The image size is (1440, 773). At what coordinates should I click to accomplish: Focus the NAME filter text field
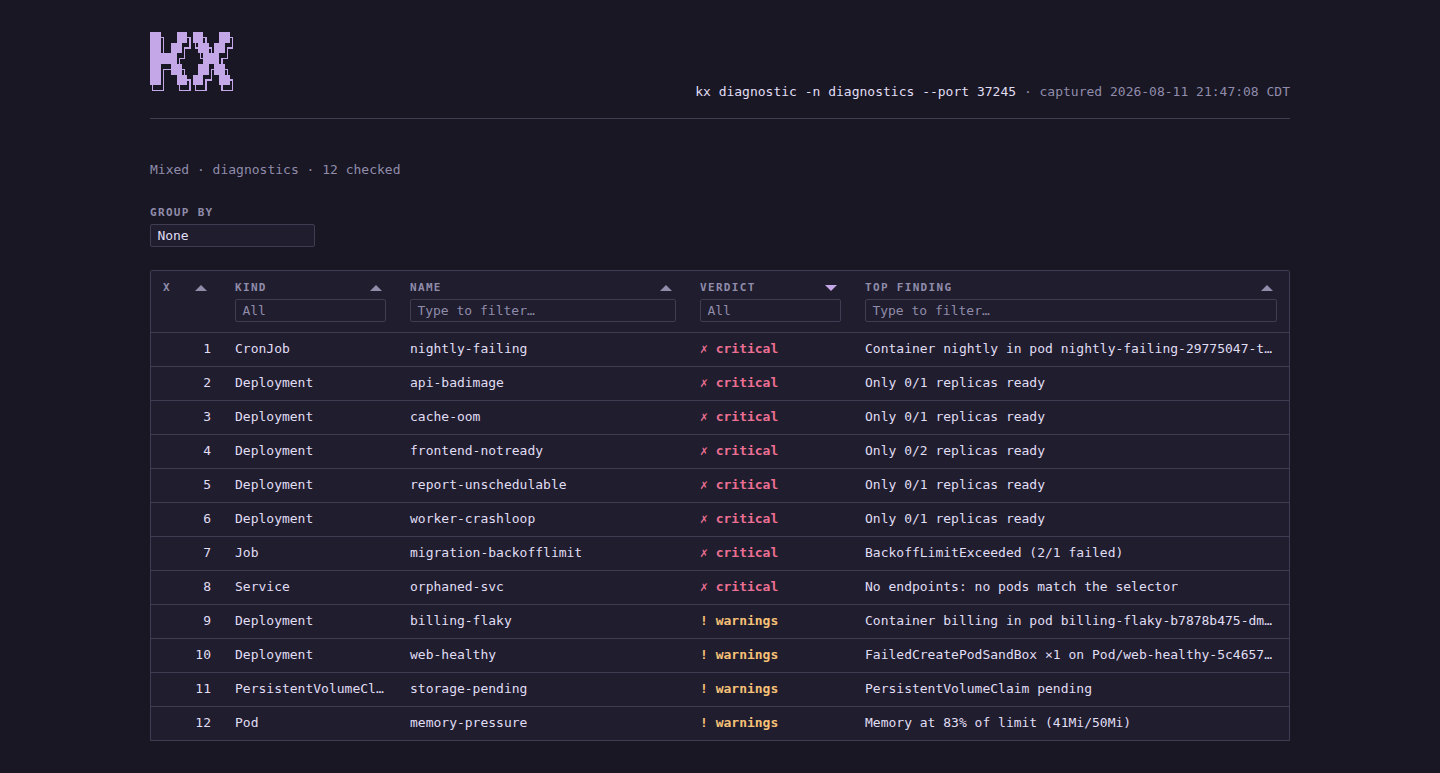(543, 311)
